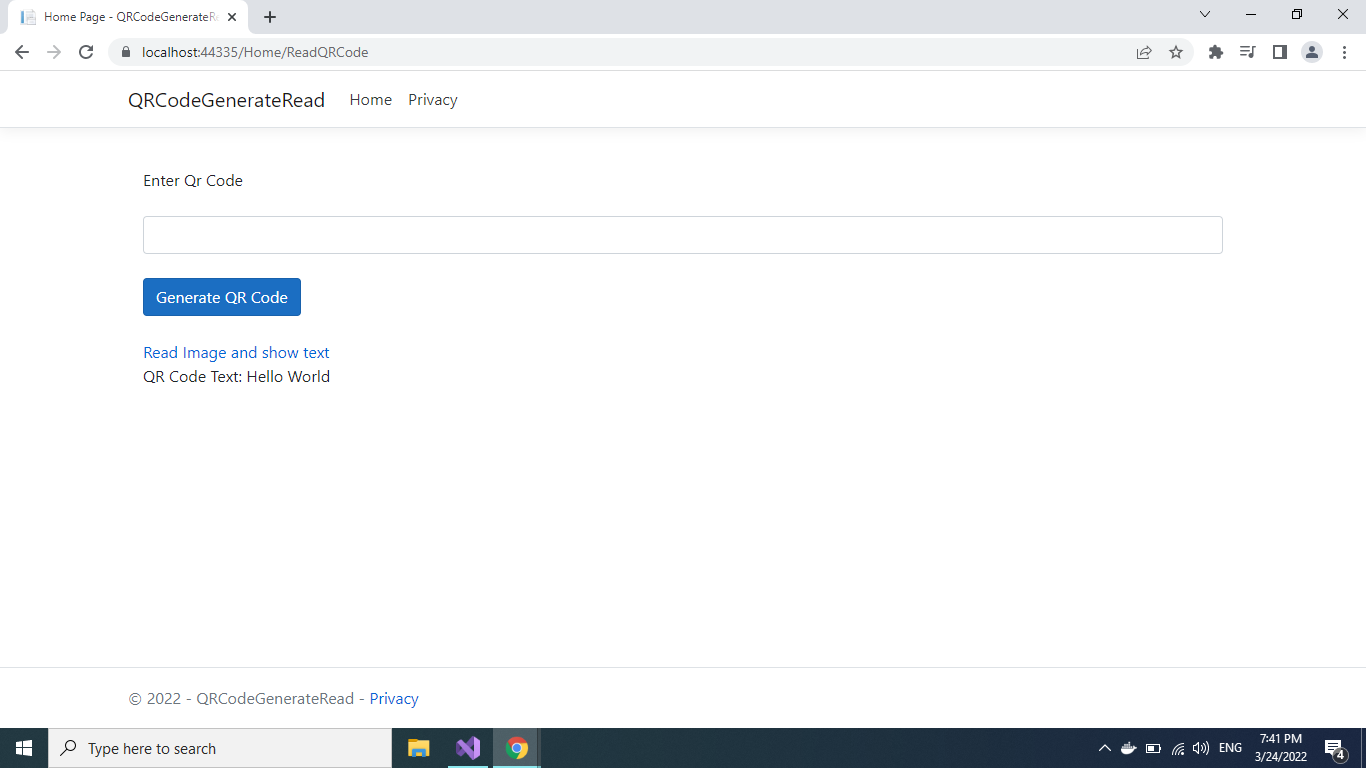Expand the tab search chevron
The height and width of the screenshot is (768, 1366).
1205,14
